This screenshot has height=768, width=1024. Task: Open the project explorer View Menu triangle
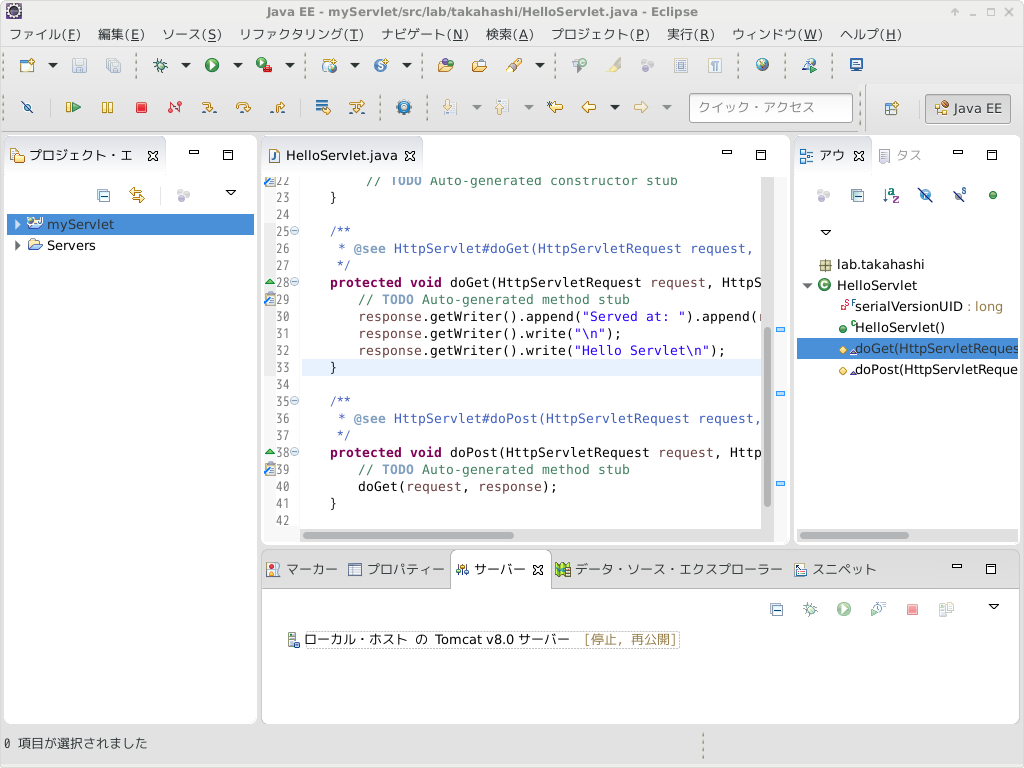click(x=231, y=193)
